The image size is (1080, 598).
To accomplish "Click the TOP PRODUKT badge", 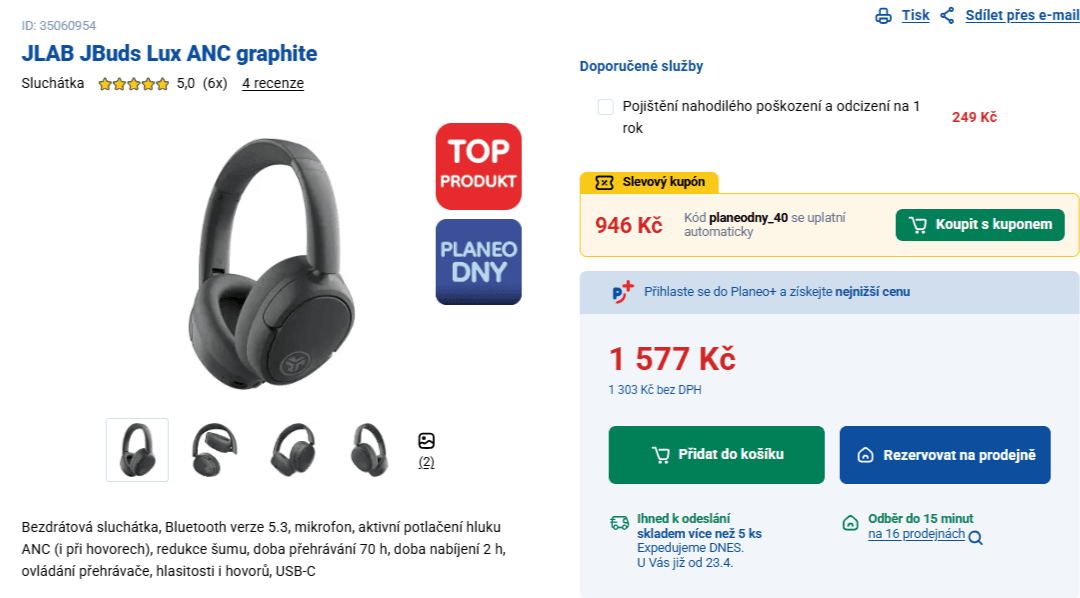I will click(478, 166).
